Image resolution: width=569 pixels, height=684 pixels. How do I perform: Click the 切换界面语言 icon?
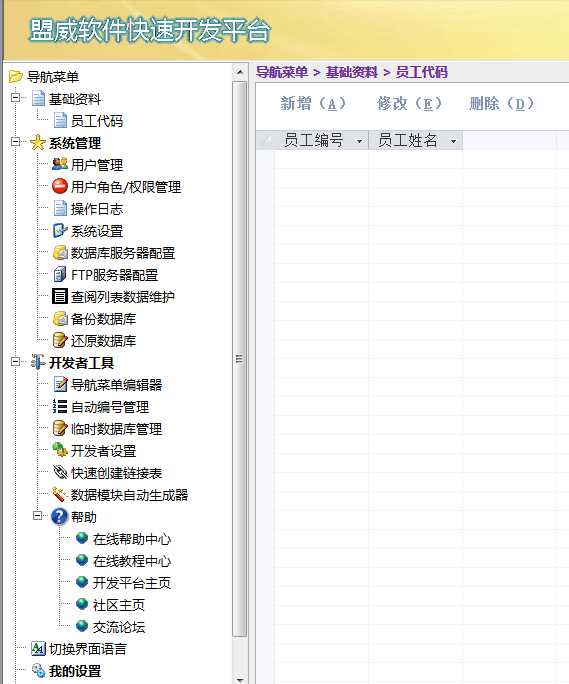click(x=38, y=649)
